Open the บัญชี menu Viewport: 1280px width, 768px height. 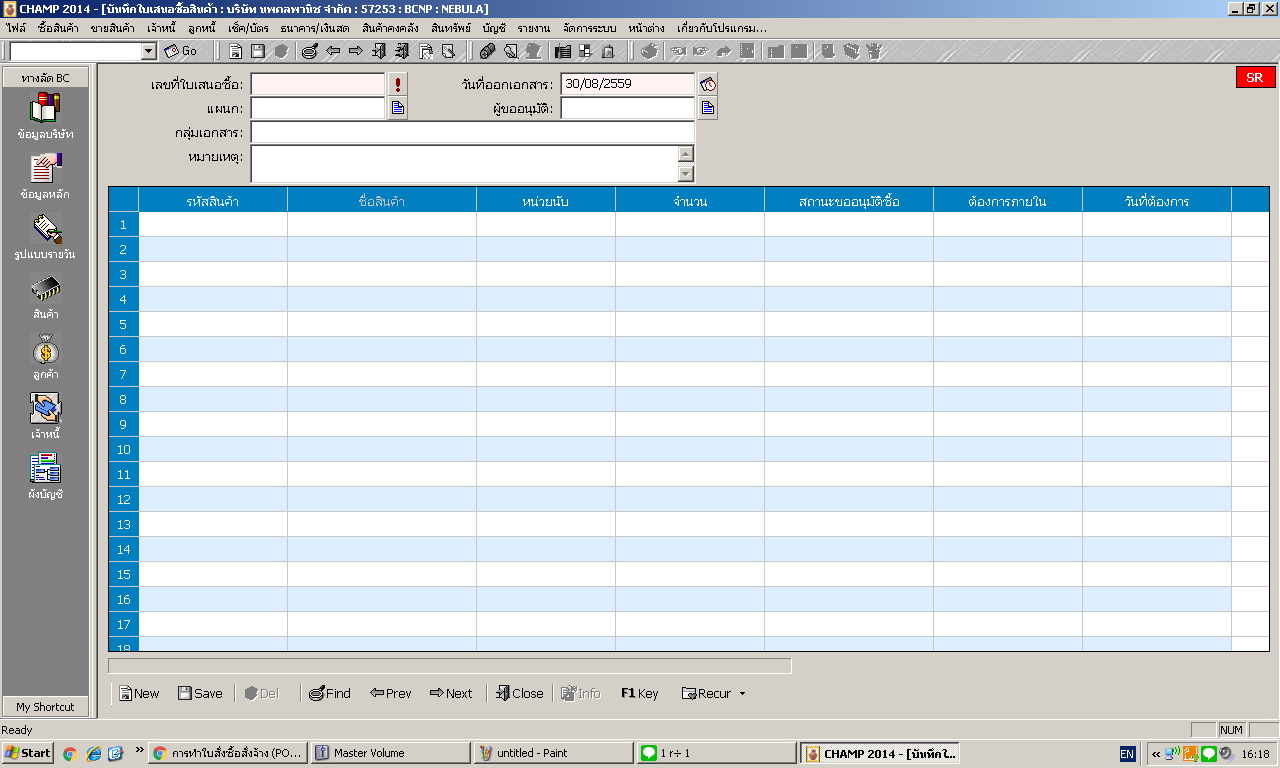click(x=493, y=28)
